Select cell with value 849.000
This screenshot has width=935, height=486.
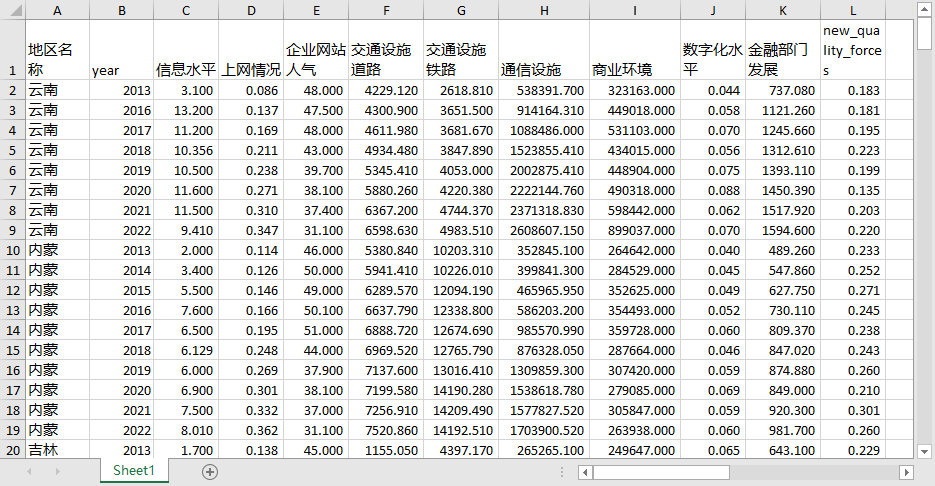click(783, 390)
